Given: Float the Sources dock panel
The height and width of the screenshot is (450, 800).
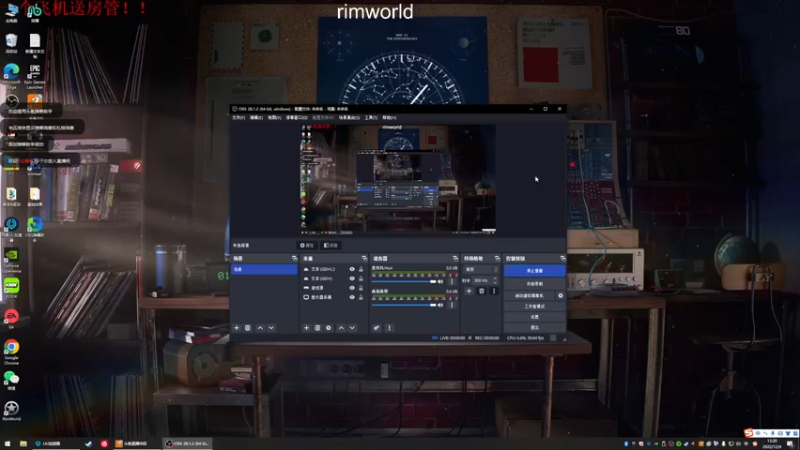Looking at the screenshot, I should [x=364, y=258].
